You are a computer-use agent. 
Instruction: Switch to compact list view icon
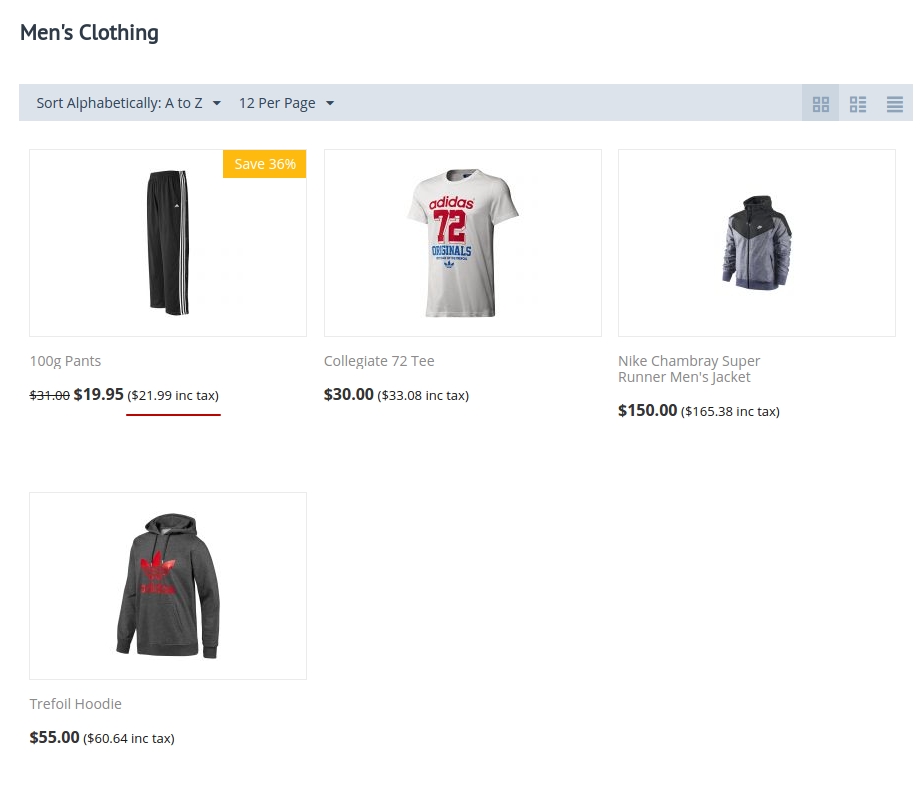pos(857,104)
